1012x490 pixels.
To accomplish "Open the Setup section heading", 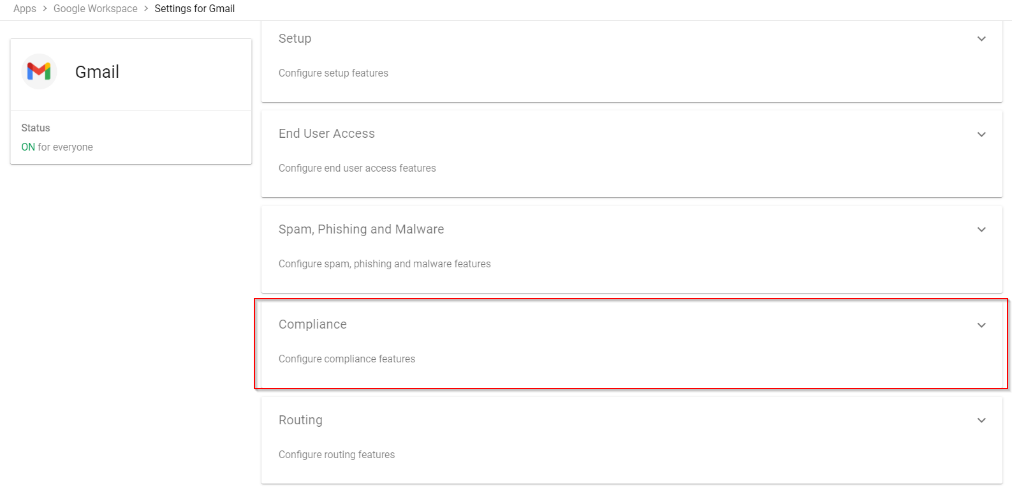I will click(295, 38).
